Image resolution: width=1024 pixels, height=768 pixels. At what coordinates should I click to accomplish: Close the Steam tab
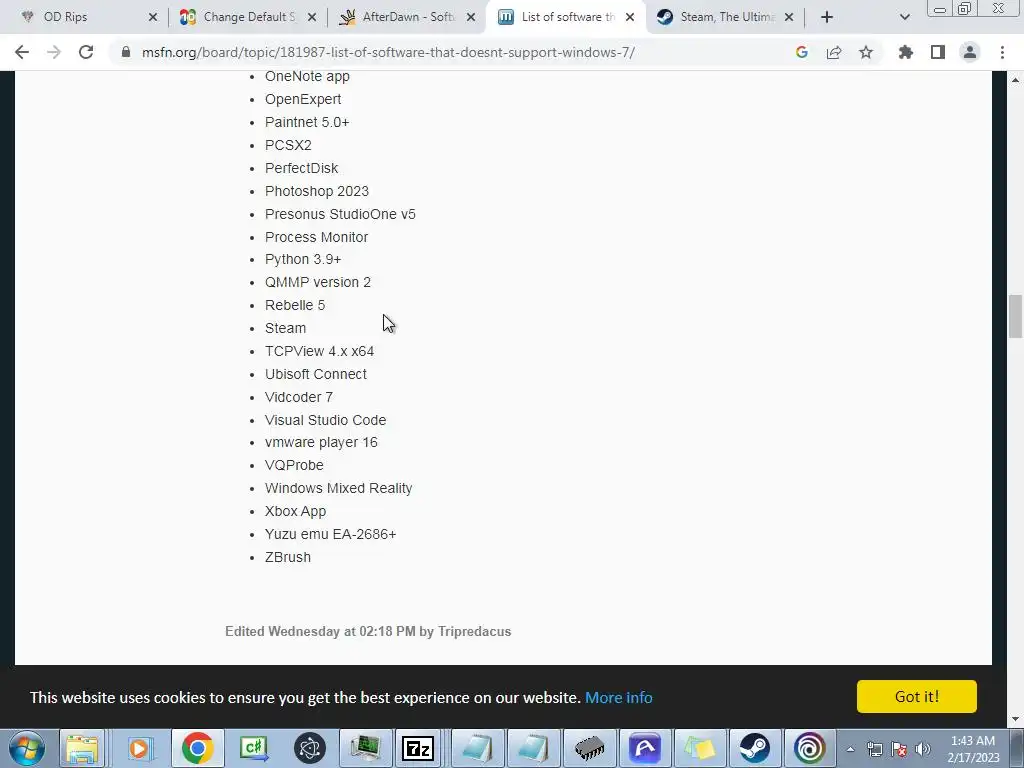click(x=789, y=17)
